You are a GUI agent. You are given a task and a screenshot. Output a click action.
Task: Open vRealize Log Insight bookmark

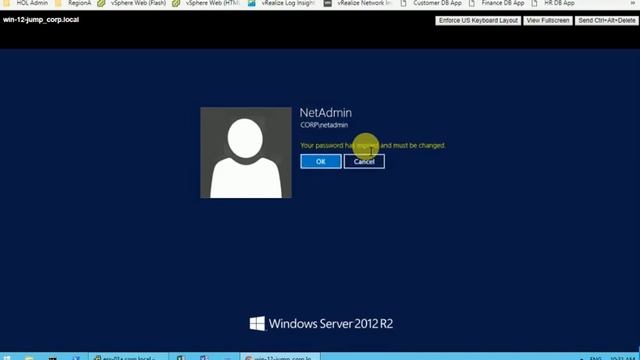282,3
